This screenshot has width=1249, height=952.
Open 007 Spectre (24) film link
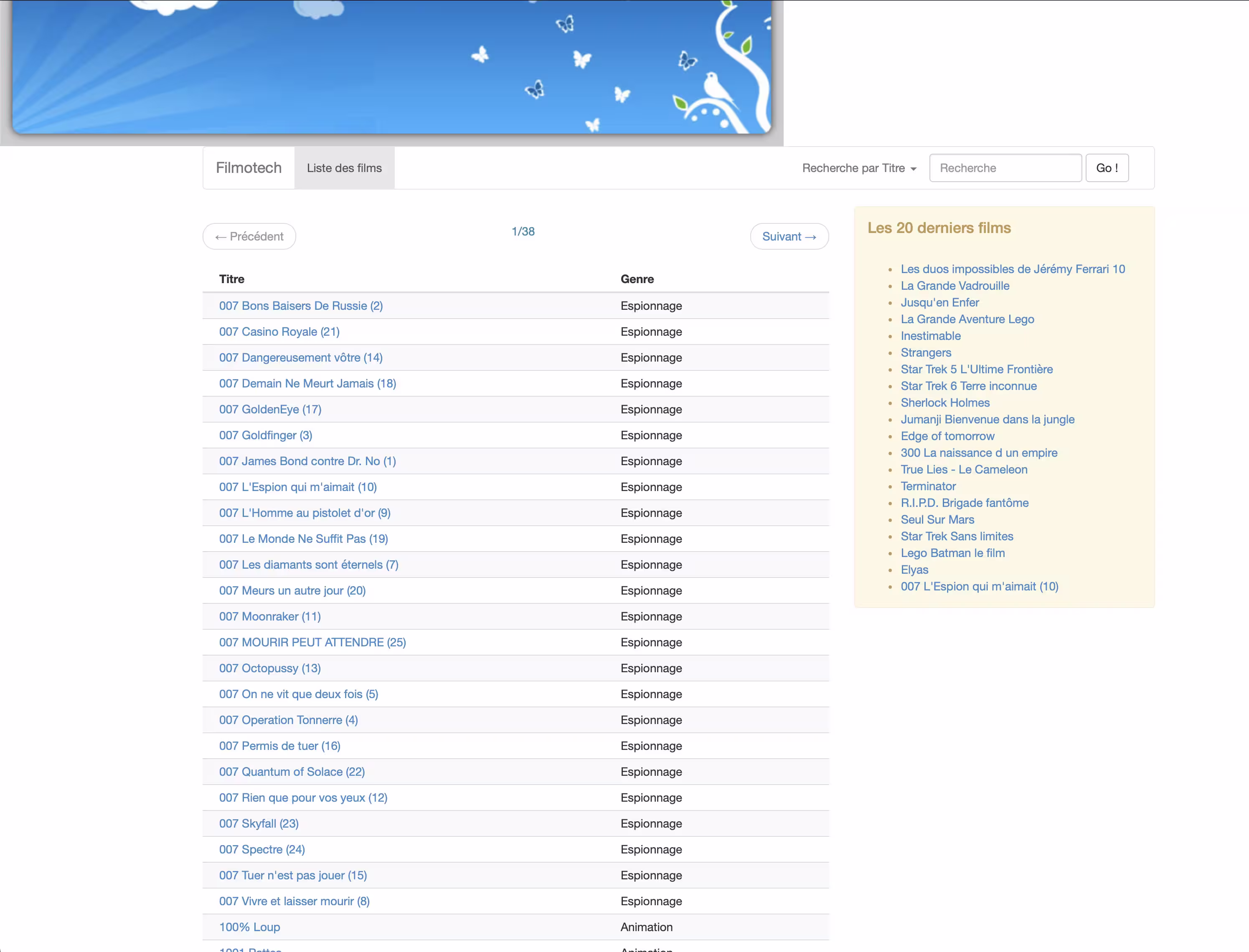(262, 849)
